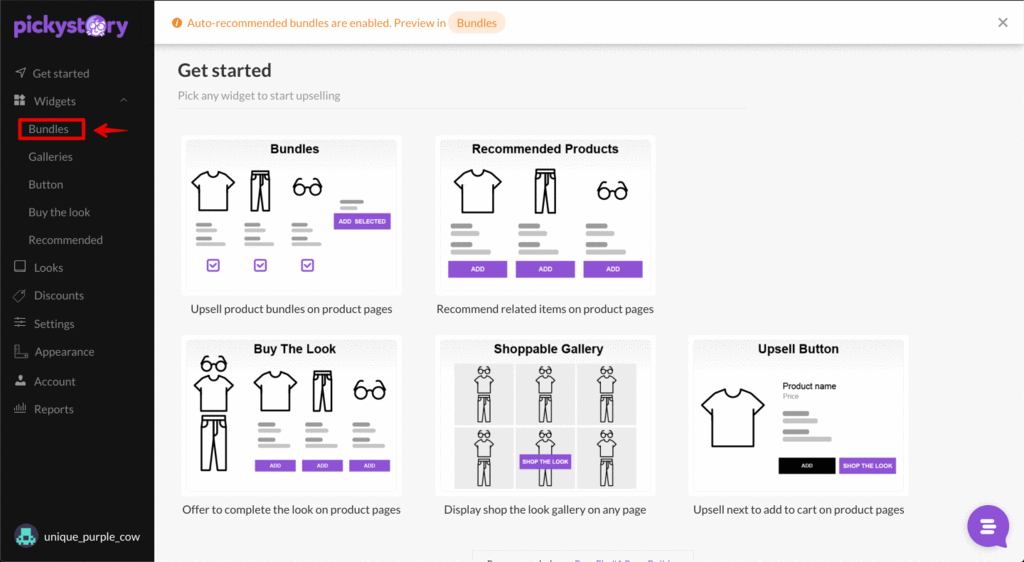Screen dimensions: 1024x562
Task: Dismiss the auto-recommended bundles banner
Action: coord(1003,23)
